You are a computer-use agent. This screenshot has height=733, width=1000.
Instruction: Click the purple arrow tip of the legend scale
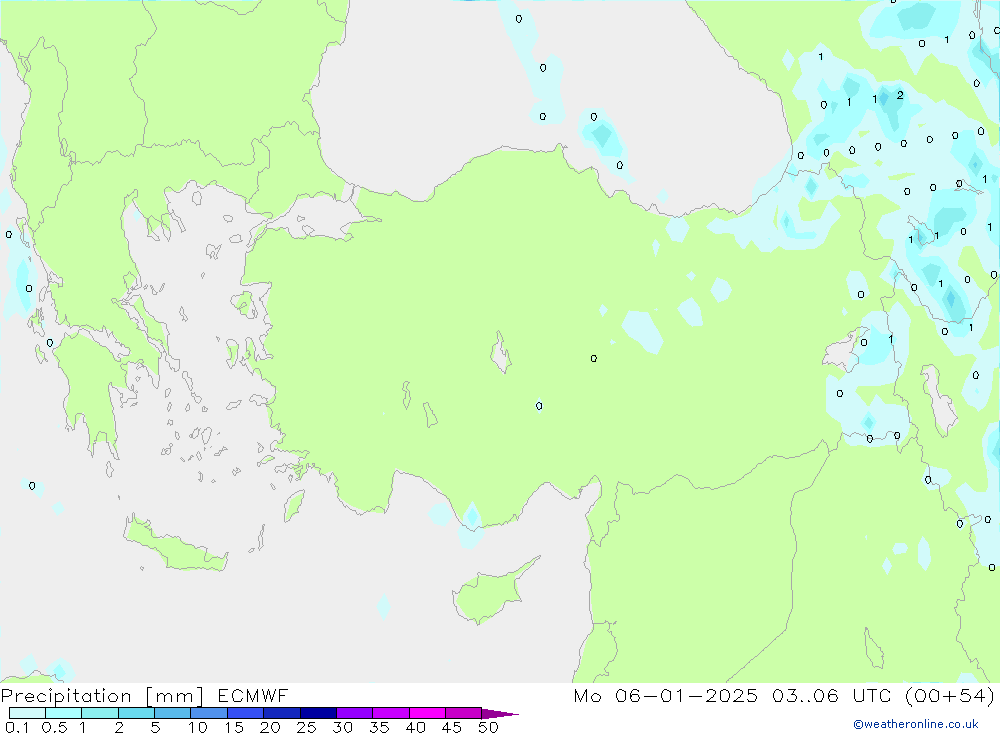click(500, 714)
